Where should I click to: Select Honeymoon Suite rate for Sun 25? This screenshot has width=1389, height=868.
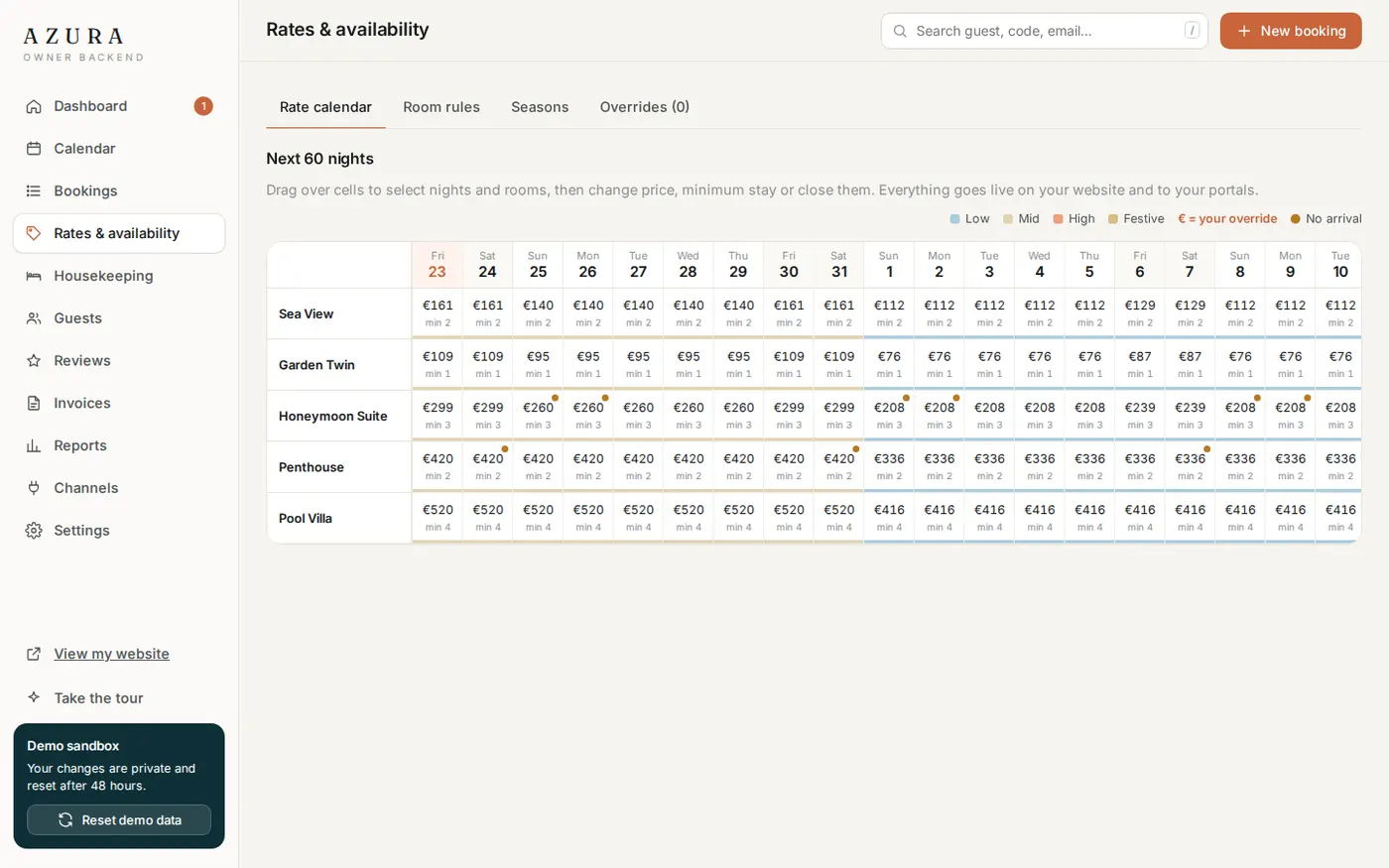click(538, 416)
